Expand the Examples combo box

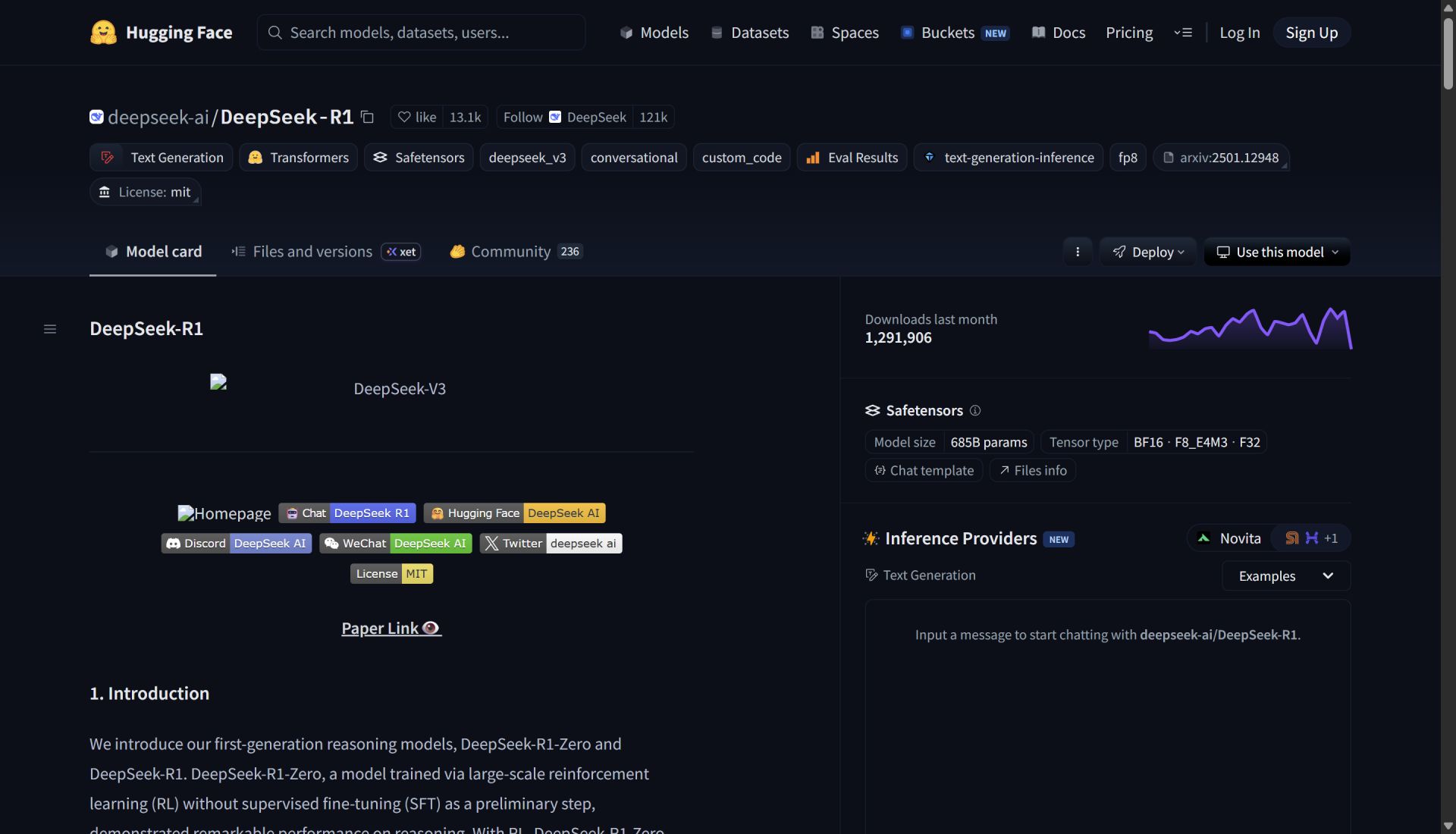1285,576
